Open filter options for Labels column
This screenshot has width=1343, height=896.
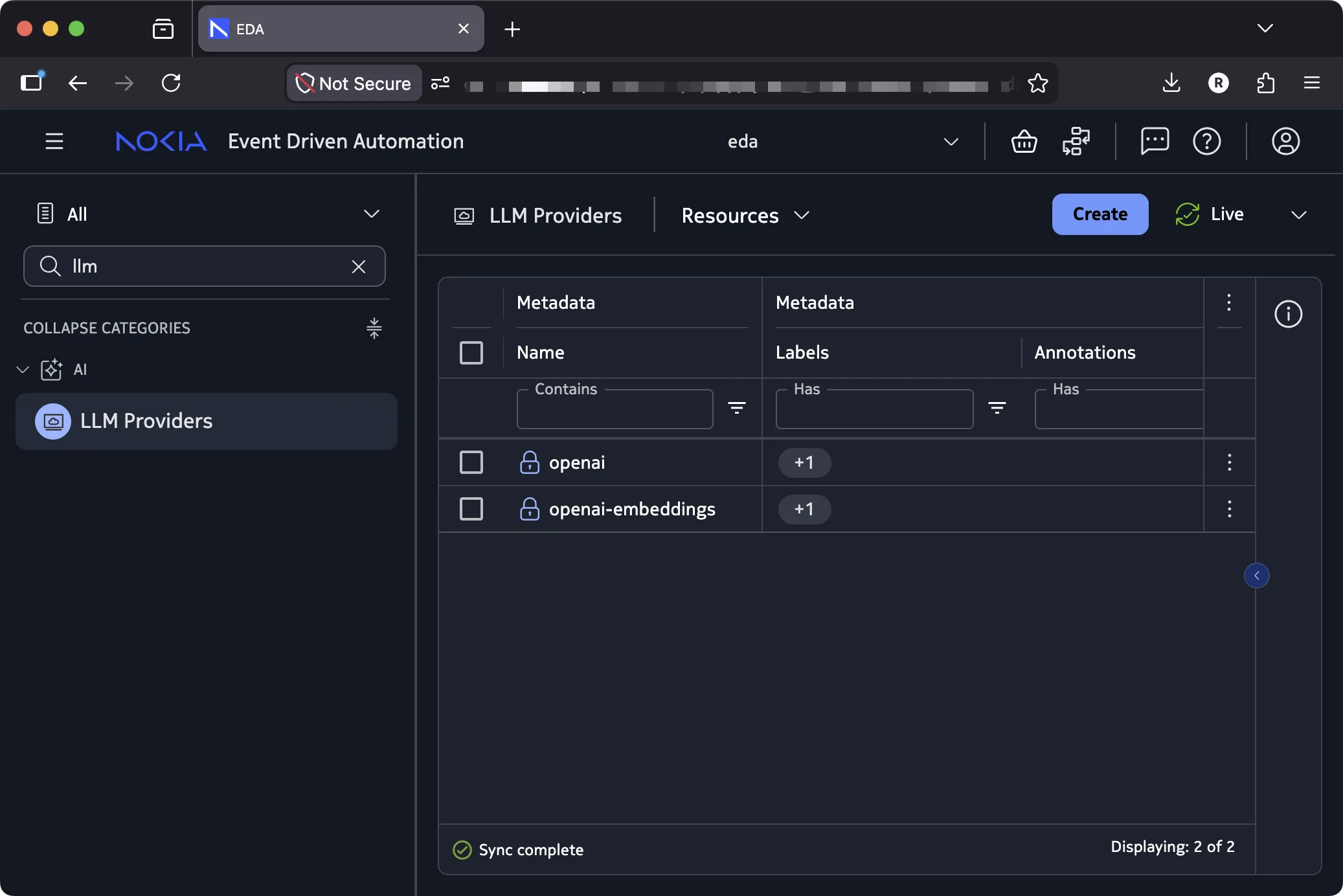(x=997, y=408)
